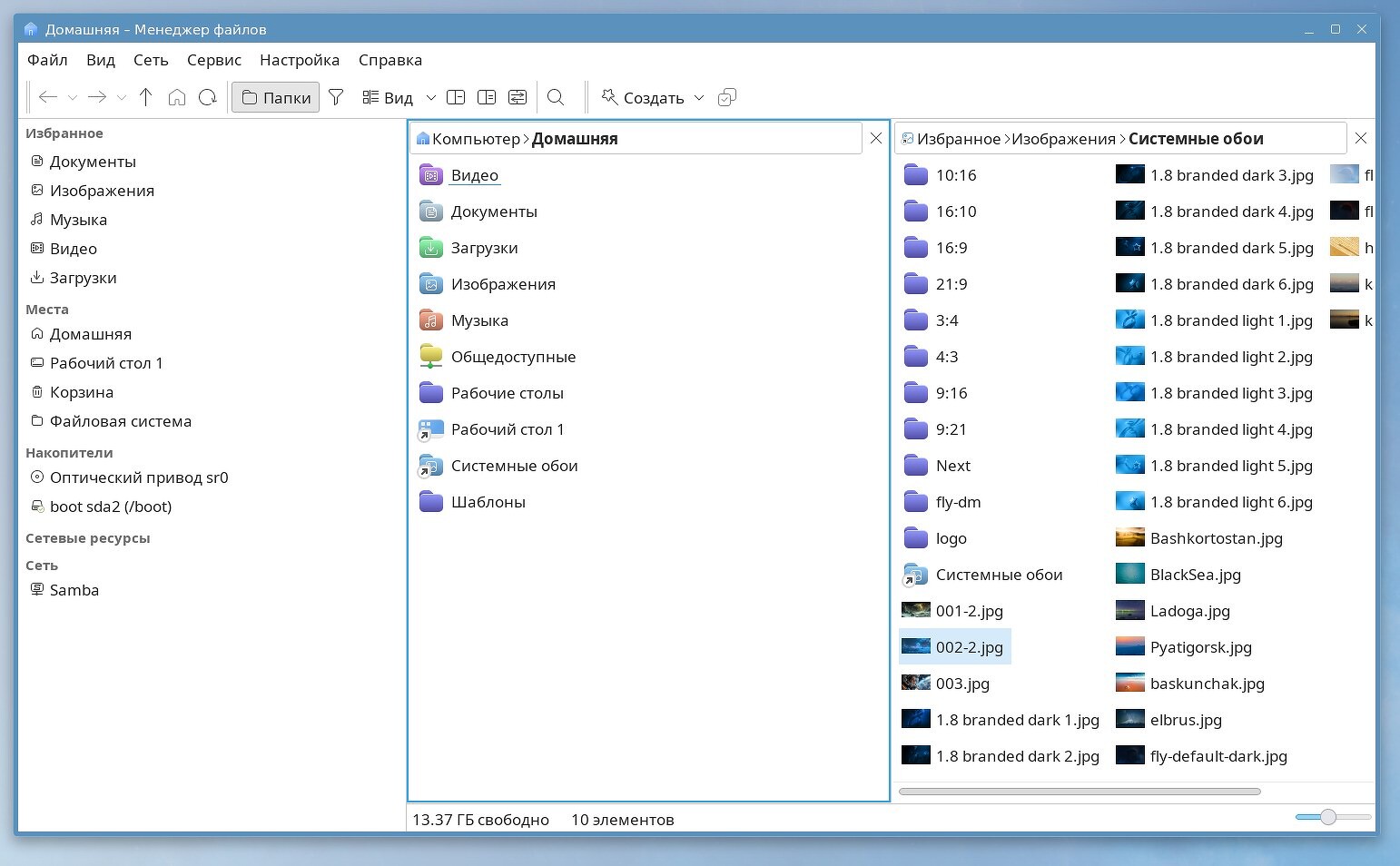Click the Создать create button

(x=643, y=97)
